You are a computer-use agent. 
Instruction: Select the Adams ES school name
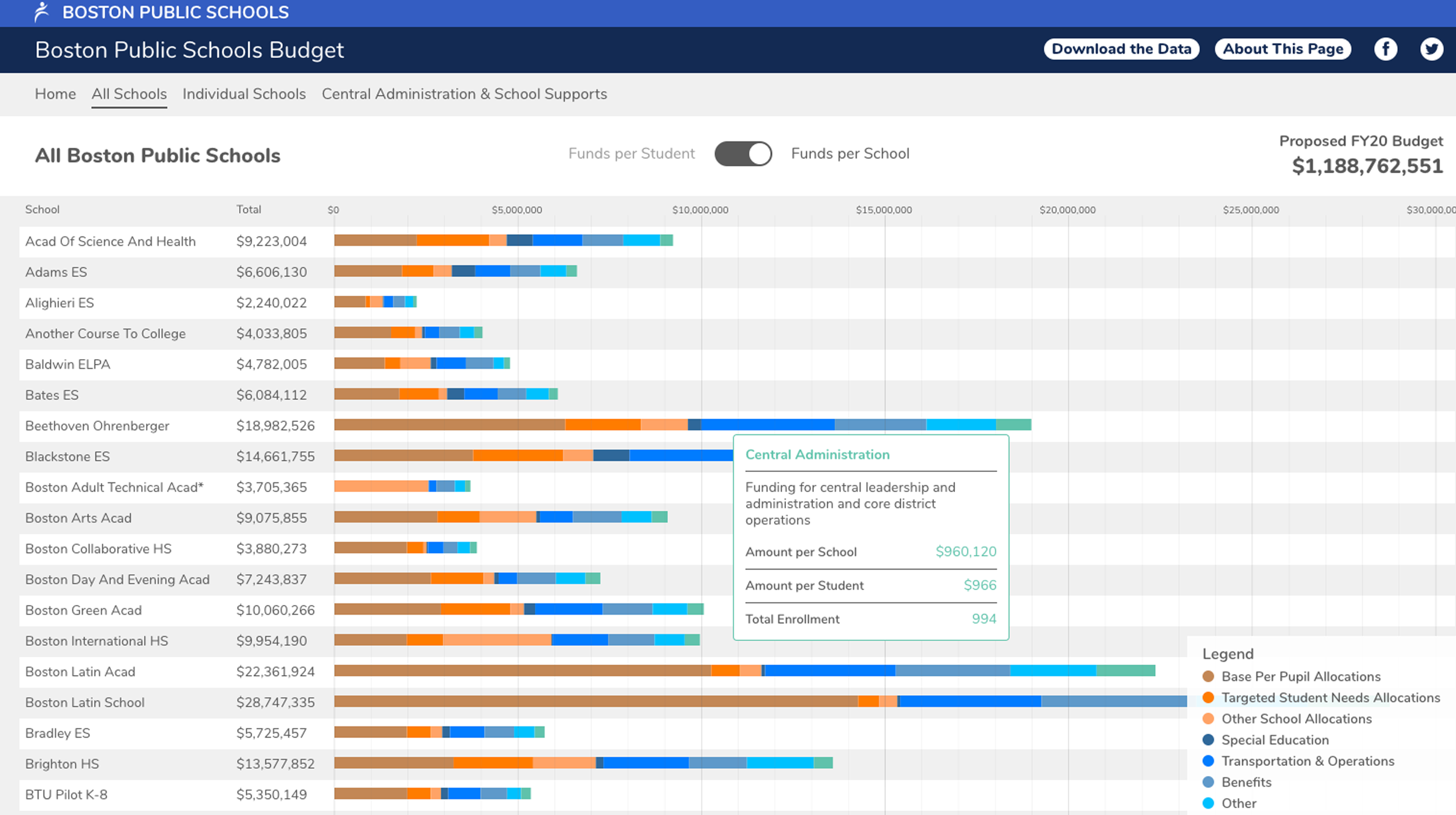point(56,272)
